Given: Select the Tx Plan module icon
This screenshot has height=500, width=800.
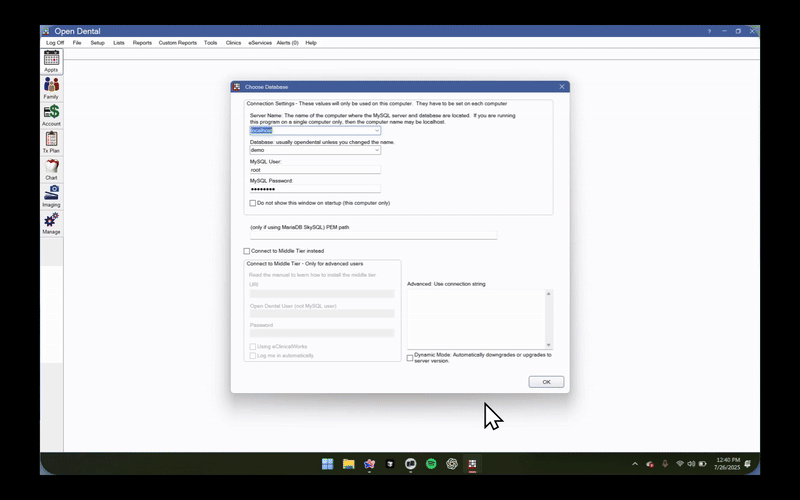Looking at the screenshot, I should click(x=51, y=140).
